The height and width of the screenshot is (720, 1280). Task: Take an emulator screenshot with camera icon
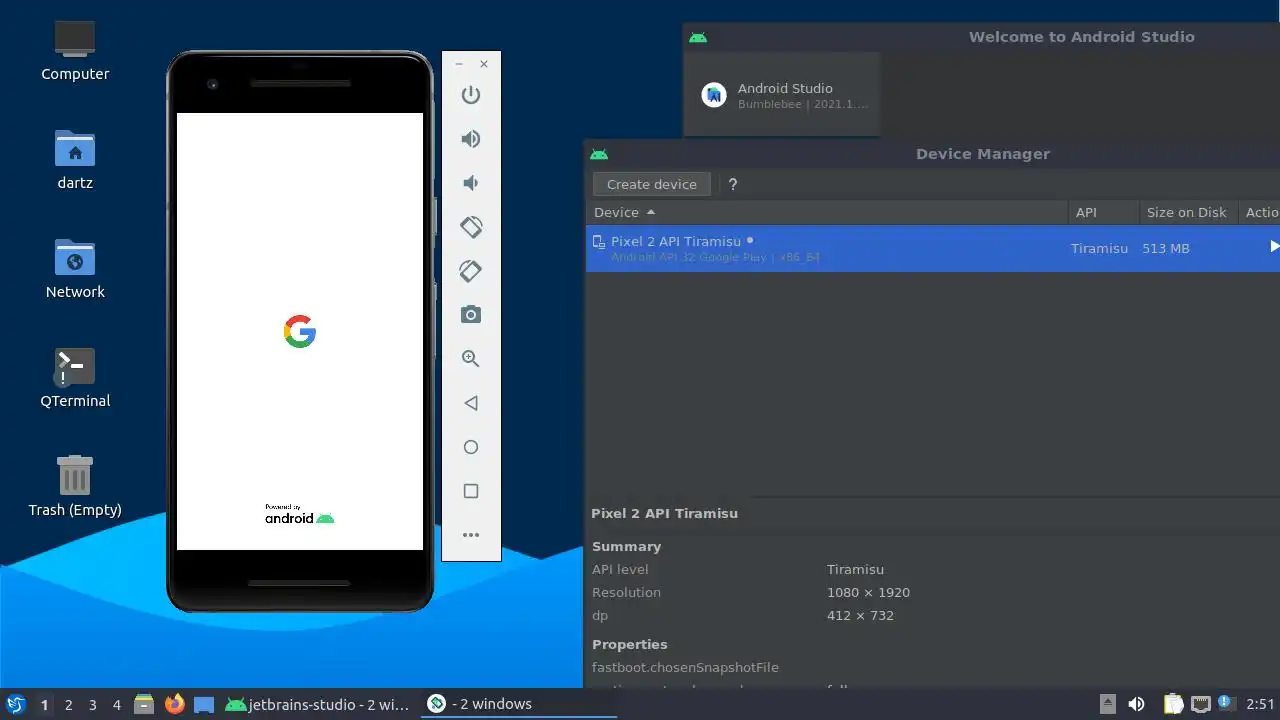tap(471, 315)
